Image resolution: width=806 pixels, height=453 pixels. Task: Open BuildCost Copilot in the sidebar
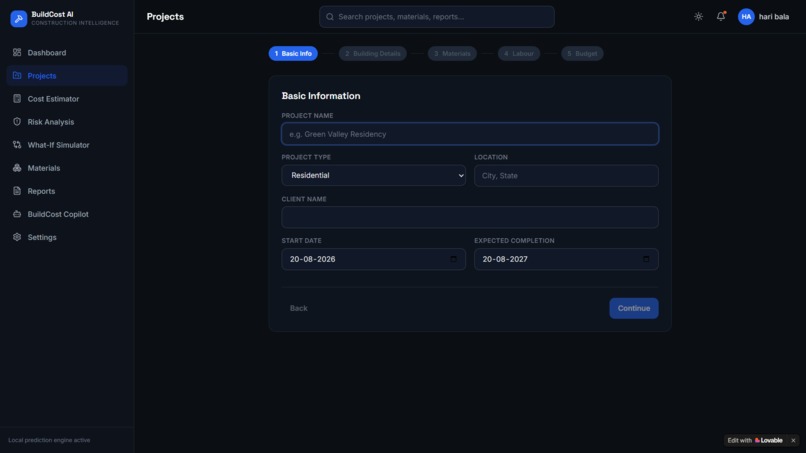pos(67,214)
